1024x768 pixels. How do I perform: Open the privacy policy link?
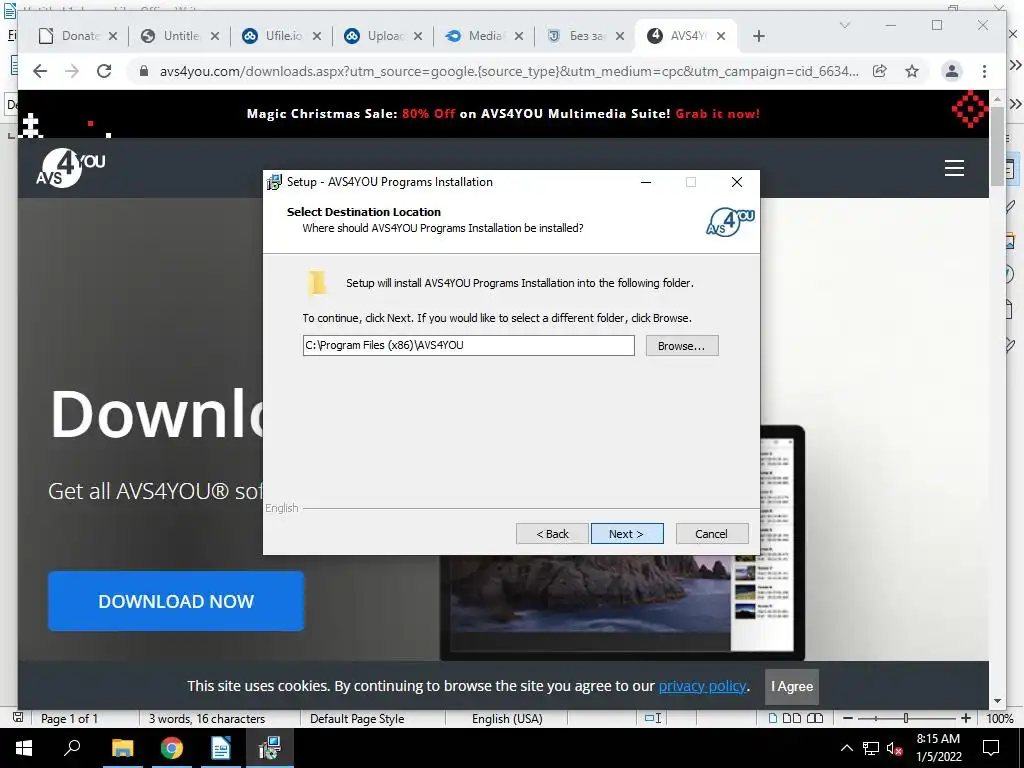(x=702, y=686)
